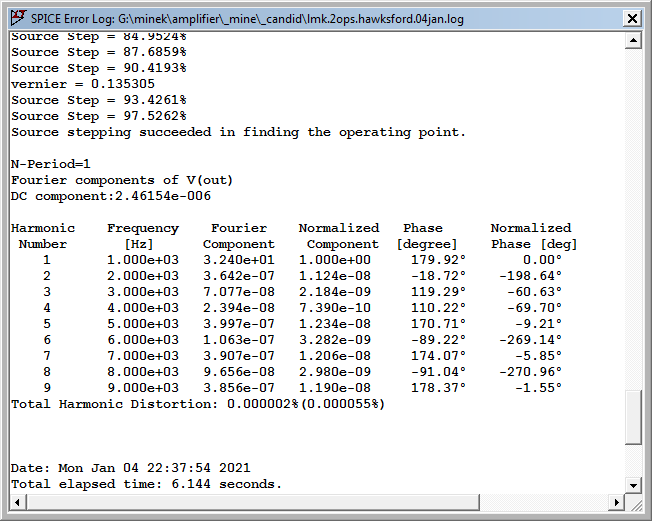This screenshot has height=521, width=652.
Task: Click the second harmonic value 3.642e-07
Action: (239, 276)
